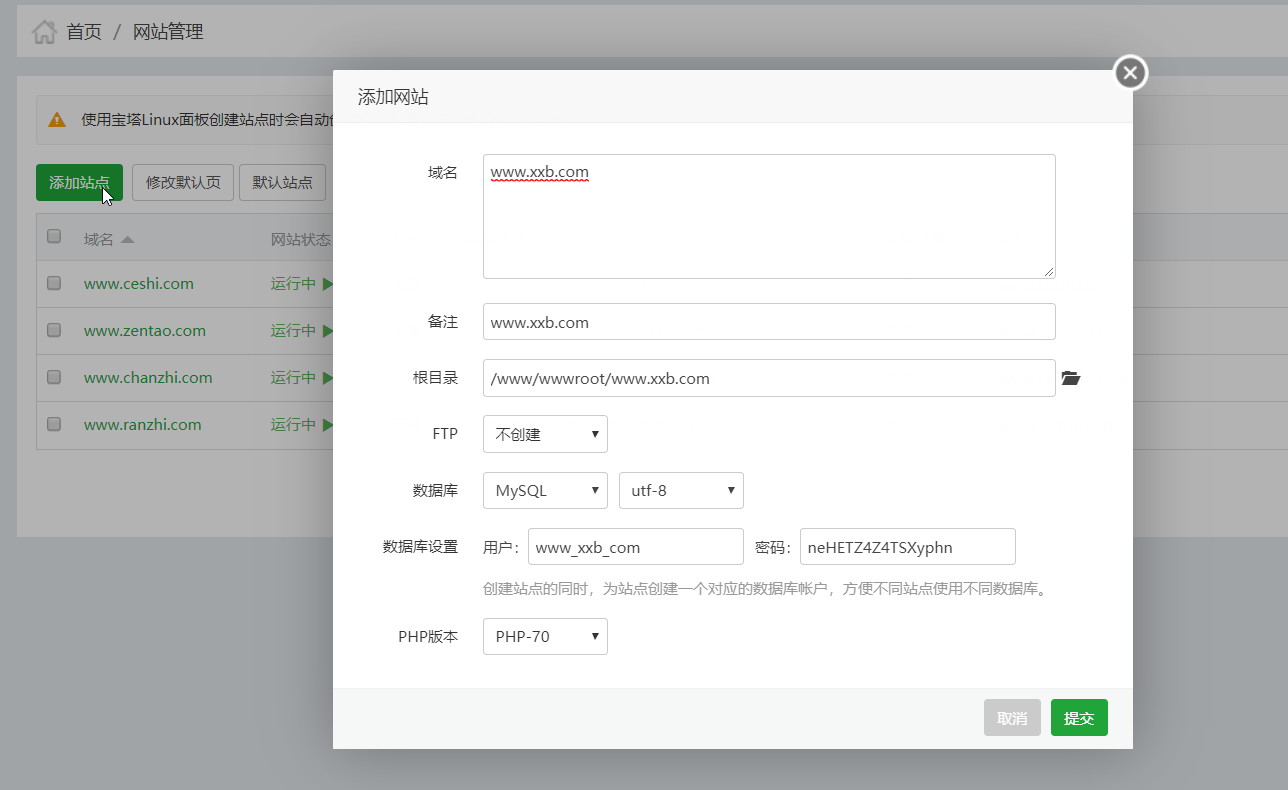Click the database password input field
The image size is (1288, 790).
click(x=907, y=547)
